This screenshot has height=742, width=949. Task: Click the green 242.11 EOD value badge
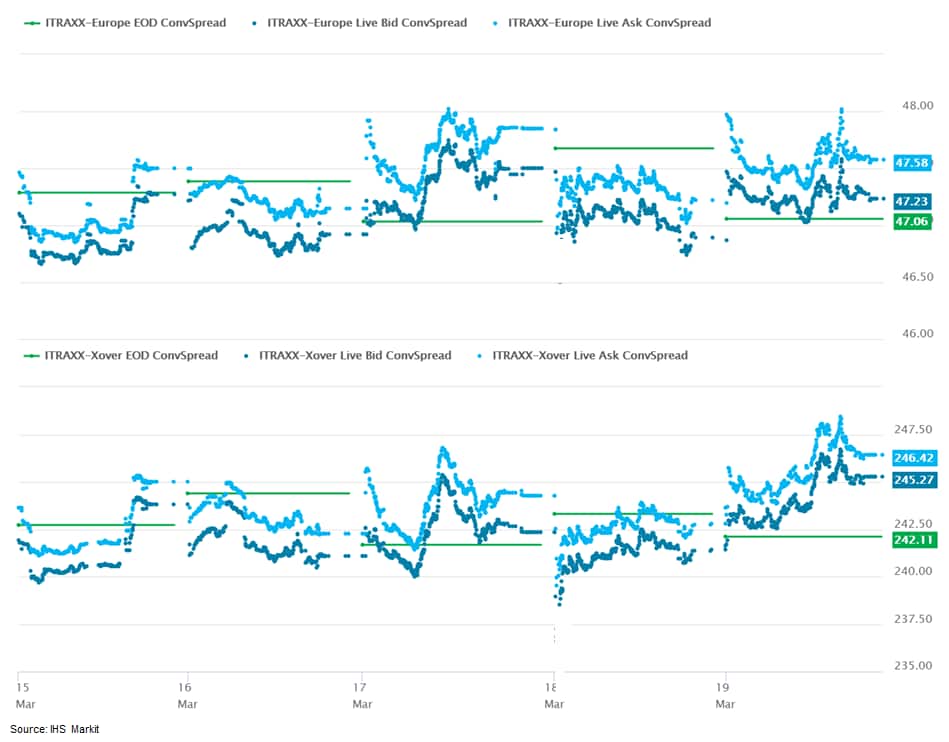[x=913, y=540]
